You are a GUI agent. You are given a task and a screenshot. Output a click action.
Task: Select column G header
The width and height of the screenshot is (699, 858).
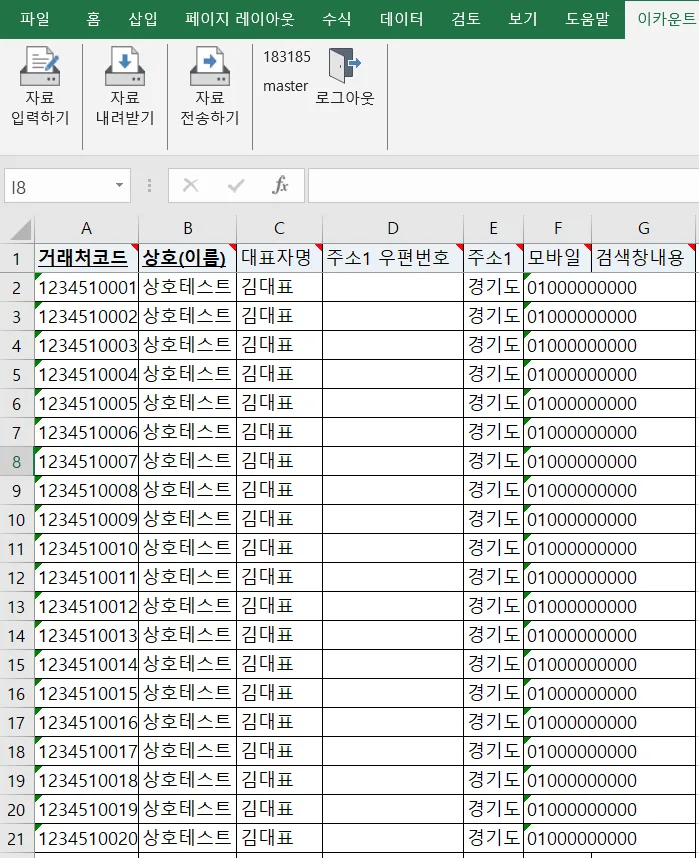coord(644,228)
